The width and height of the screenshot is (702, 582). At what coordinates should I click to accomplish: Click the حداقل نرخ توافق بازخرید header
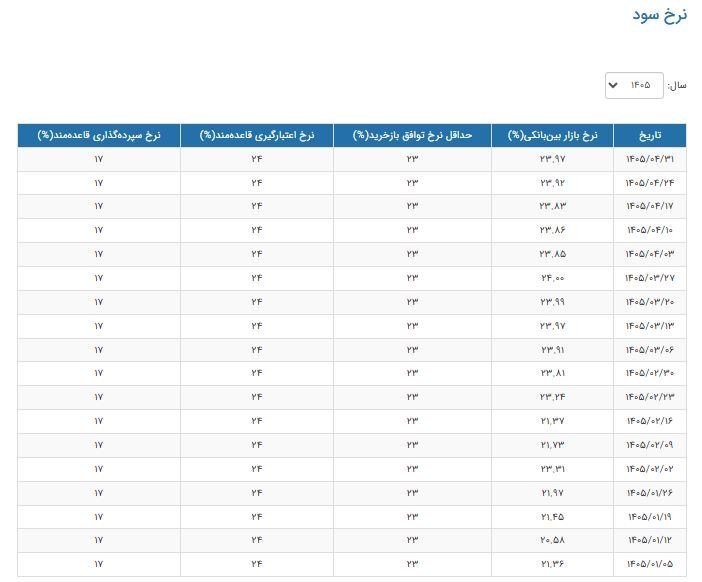click(412, 135)
